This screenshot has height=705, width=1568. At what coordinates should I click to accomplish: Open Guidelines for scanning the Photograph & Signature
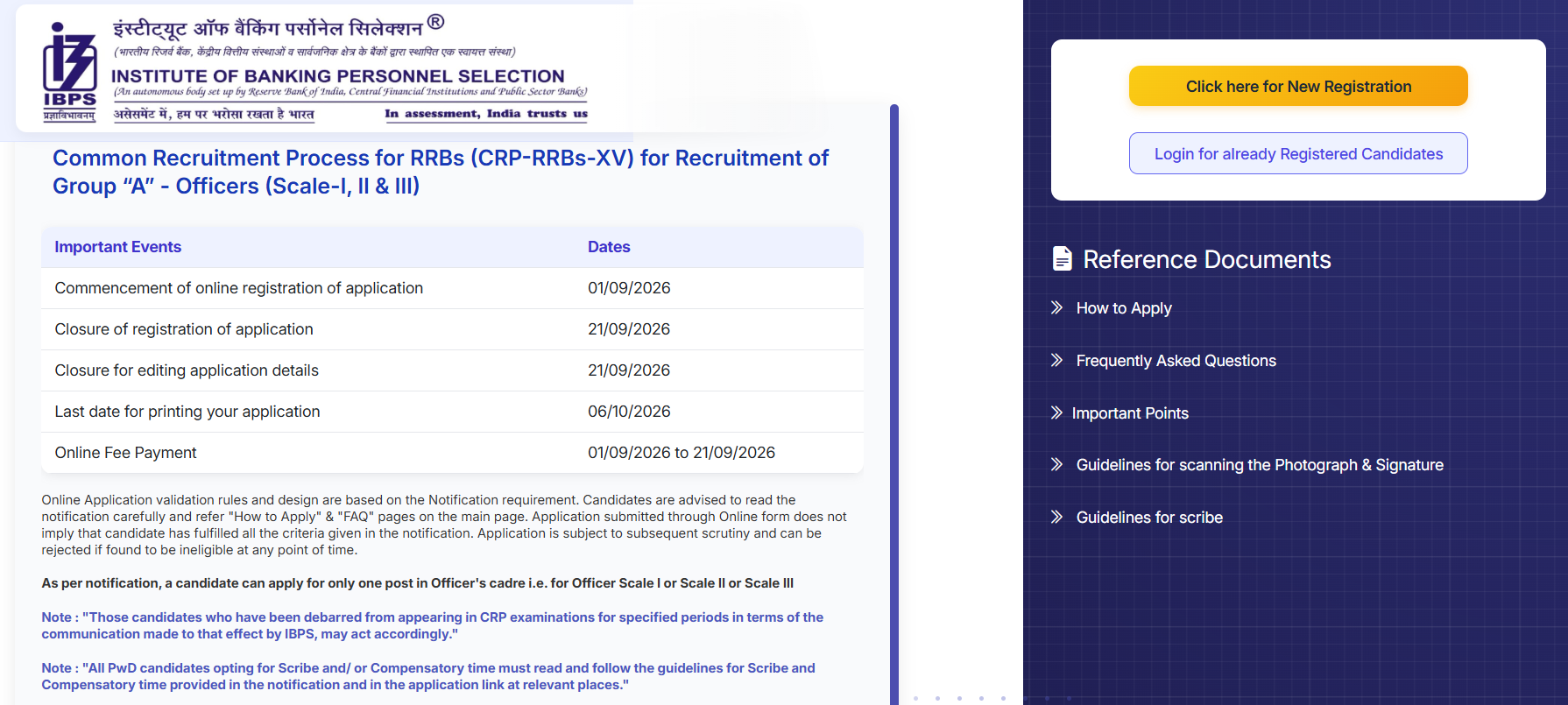tap(1260, 465)
